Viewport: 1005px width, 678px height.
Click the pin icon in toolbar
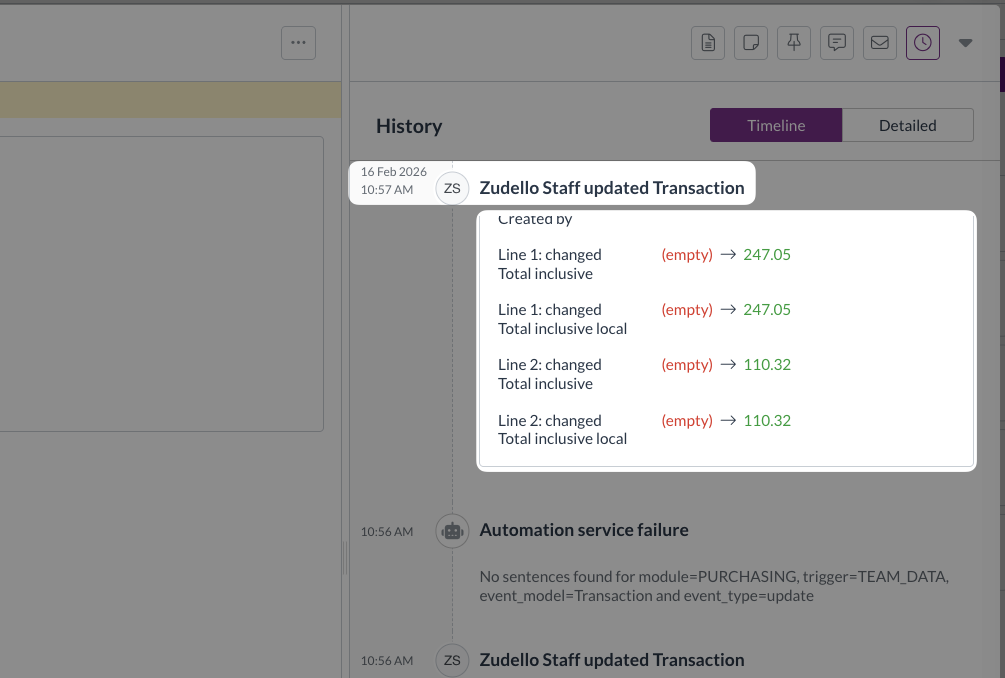point(794,43)
